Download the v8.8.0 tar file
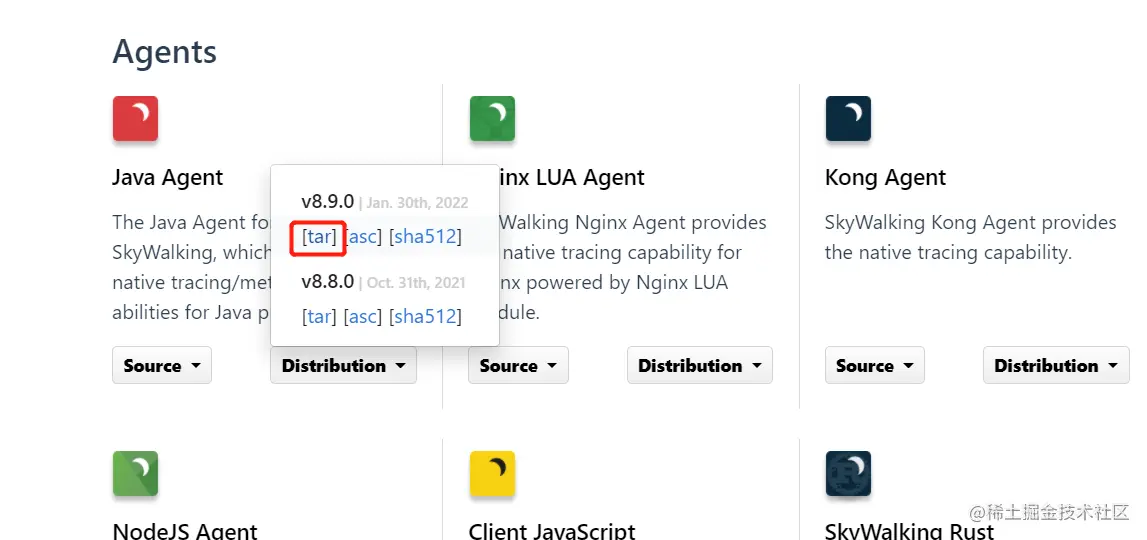1147x540 pixels. tap(319, 316)
